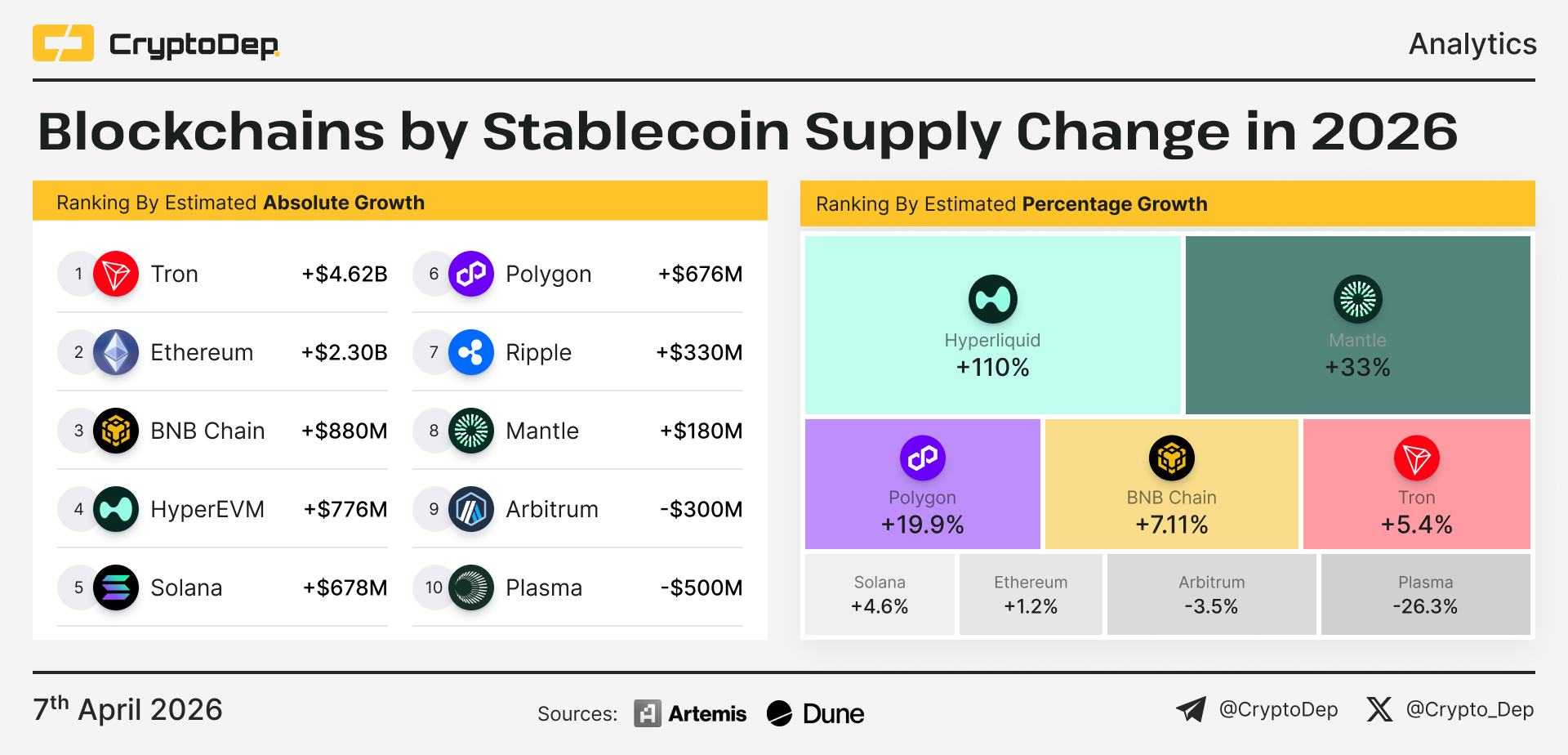
Task: Open the @CryptoDep Telegram handle
Action: (x=1278, y=709)
